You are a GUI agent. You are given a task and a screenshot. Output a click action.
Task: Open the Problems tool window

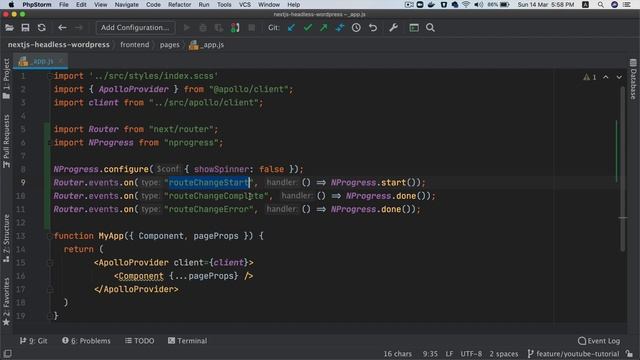86,341
